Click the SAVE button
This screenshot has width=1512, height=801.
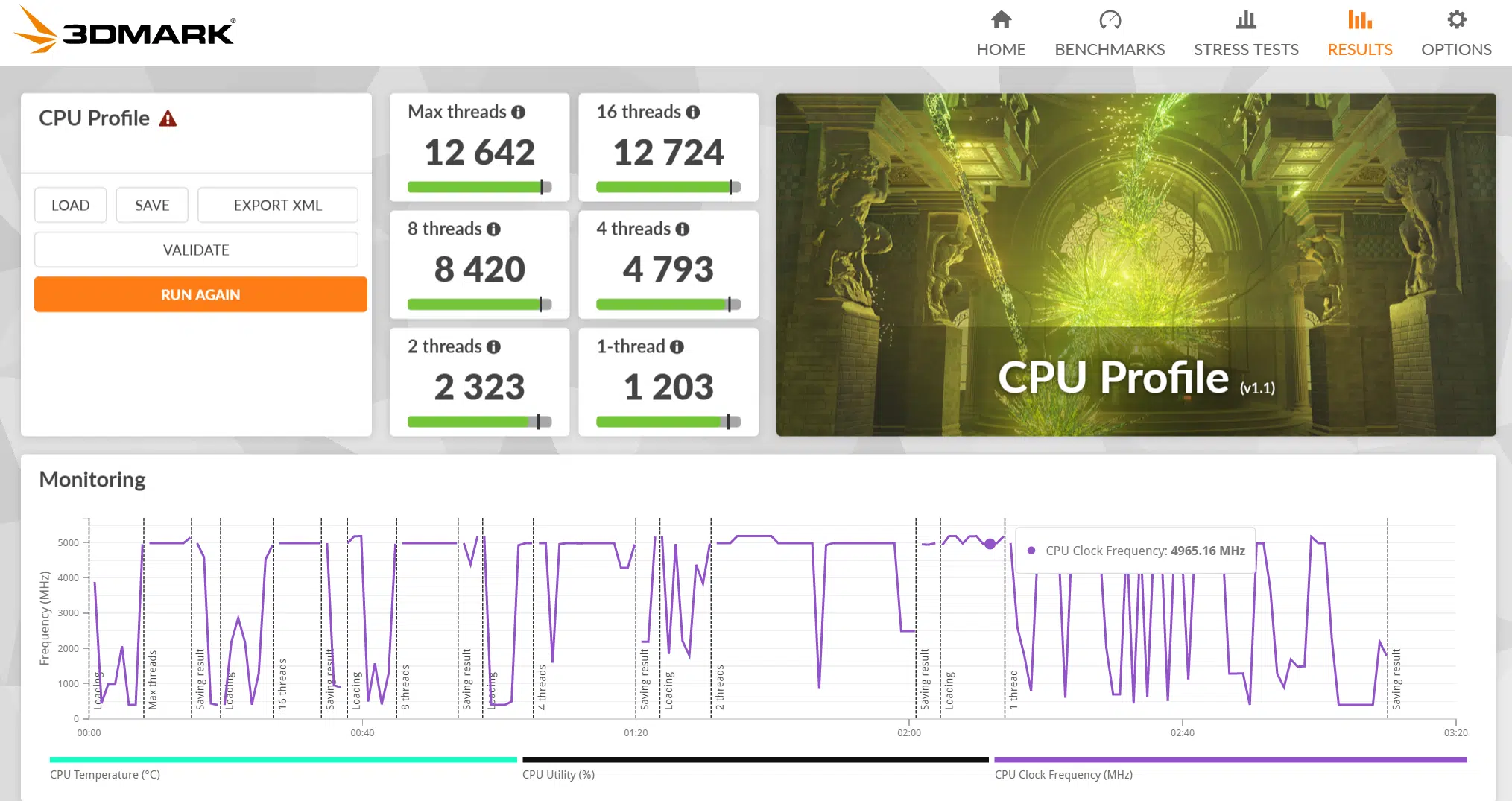point(152,205)
